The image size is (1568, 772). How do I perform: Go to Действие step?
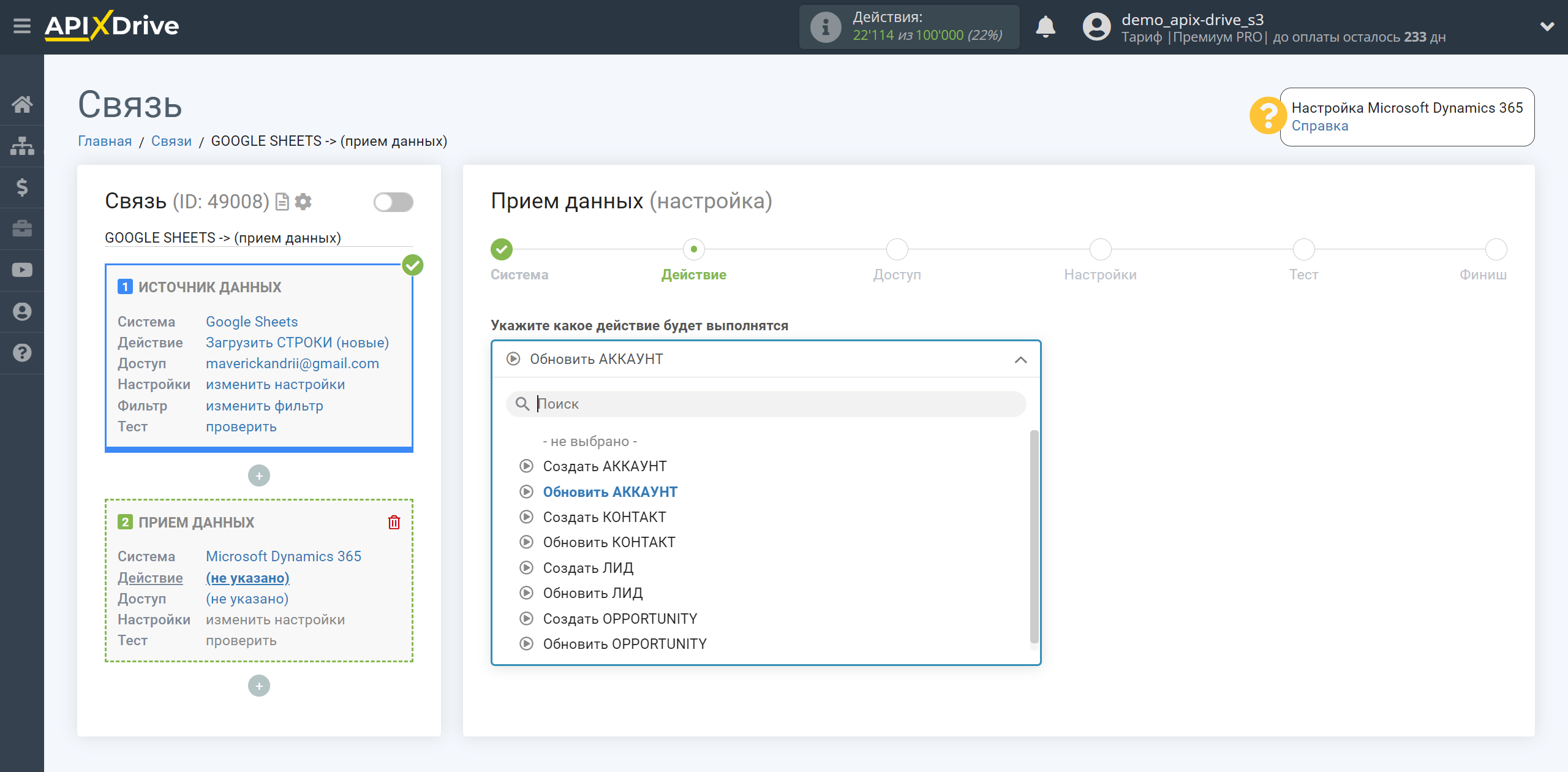point(693,249)
